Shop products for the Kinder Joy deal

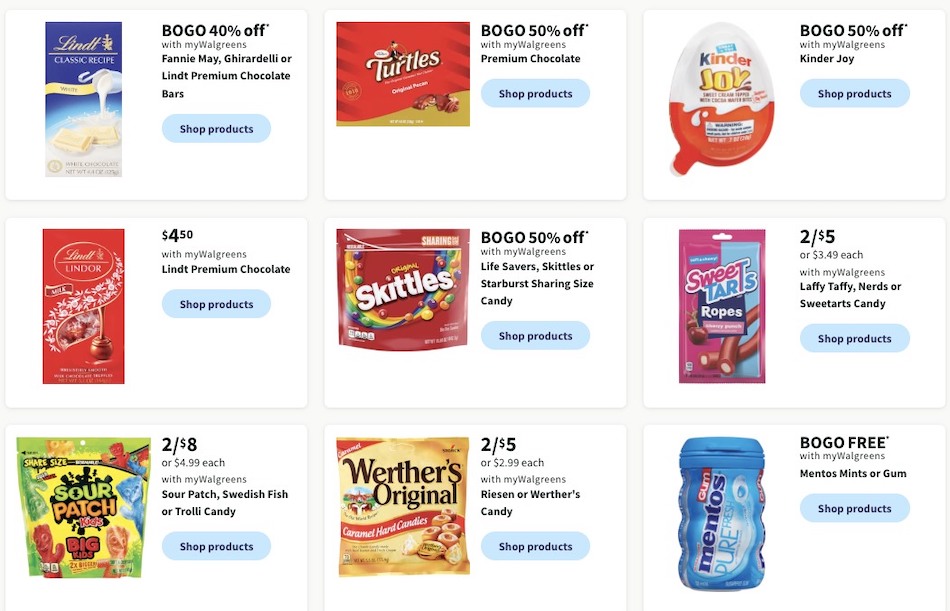(x=855, y=93)
